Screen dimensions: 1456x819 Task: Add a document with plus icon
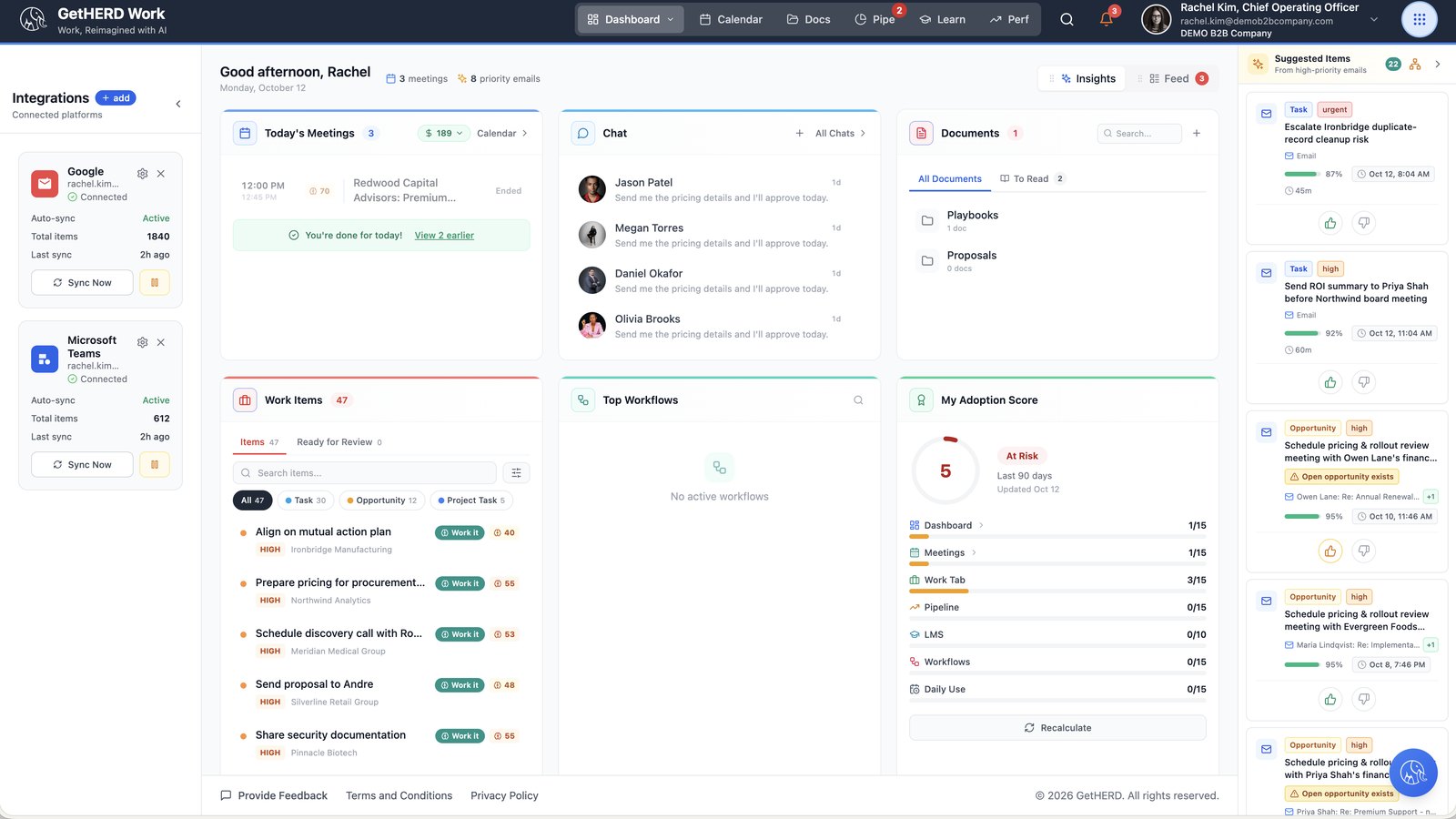click(1197, 133)
